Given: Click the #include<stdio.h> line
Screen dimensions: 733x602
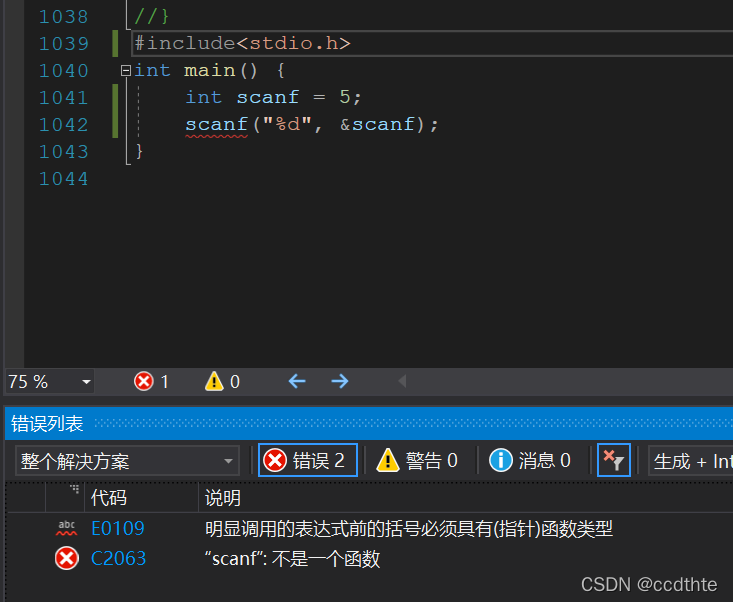Looking at the screenshot, I should [x=243, y=43].
